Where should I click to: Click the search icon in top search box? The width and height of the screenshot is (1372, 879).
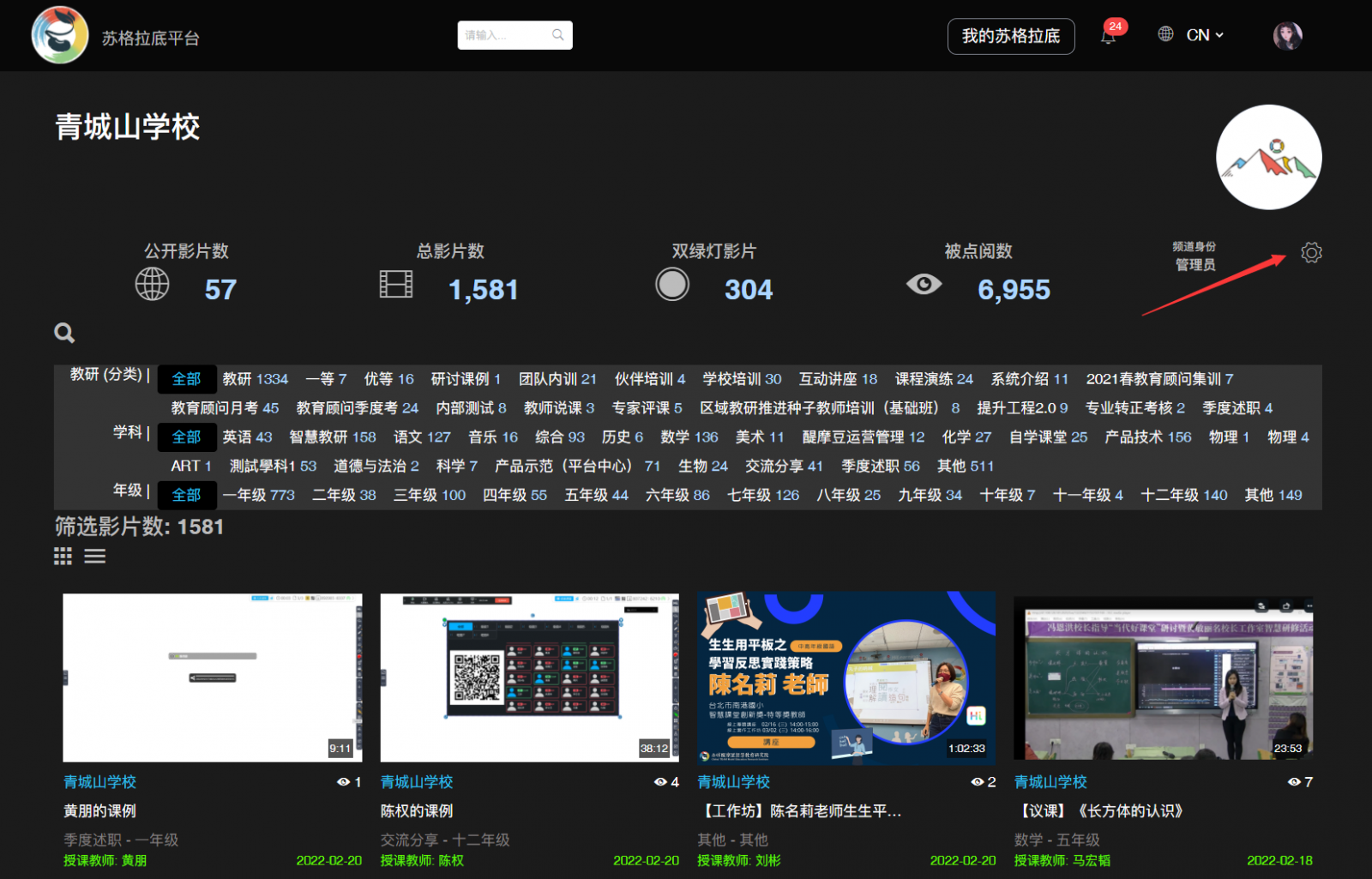[558, 35]
